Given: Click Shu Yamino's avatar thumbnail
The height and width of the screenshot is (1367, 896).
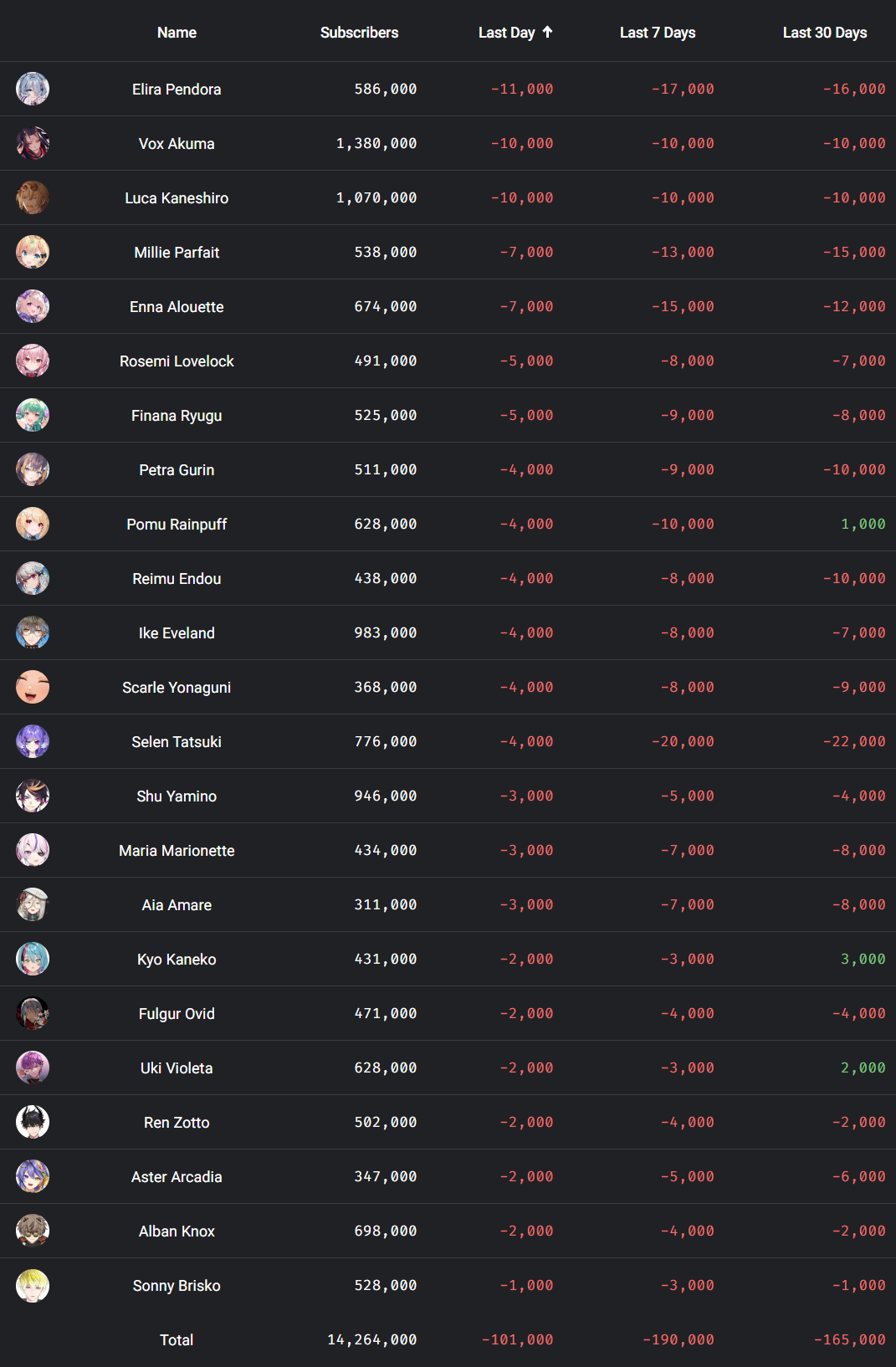Looking at the screenshot, I should pos(33,796).
